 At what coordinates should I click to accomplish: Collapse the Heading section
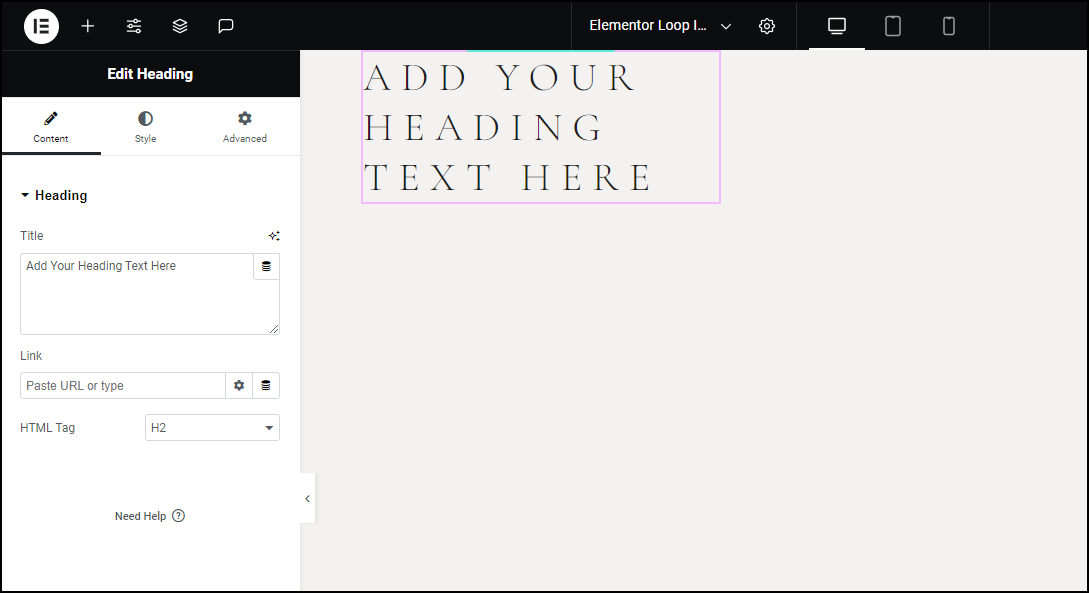point(54,196)
